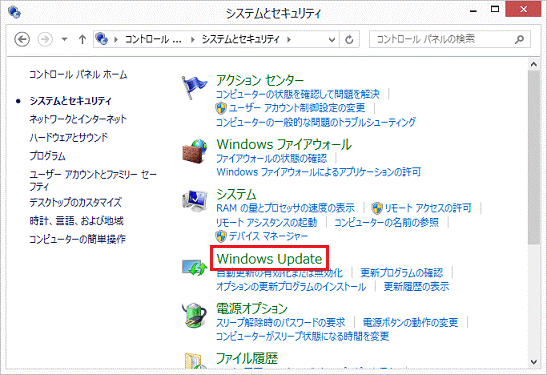
Task: Click the Action Center flag icon
Action: [194, 88]
